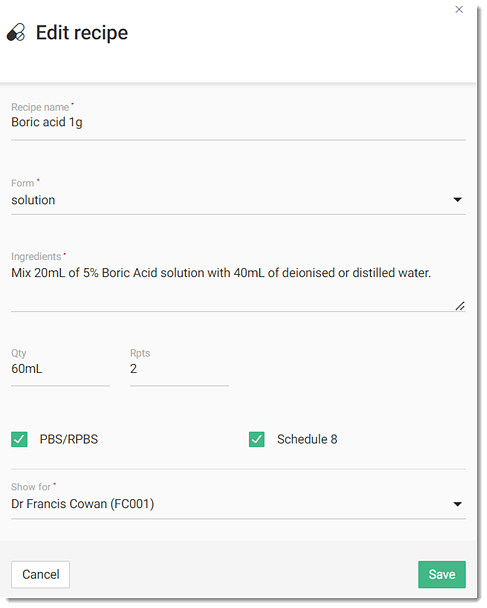Screen dimensions: 487x608
Task: Click Dr Francis Cowan (FC001) selection
Action: [x=83, y=504]
